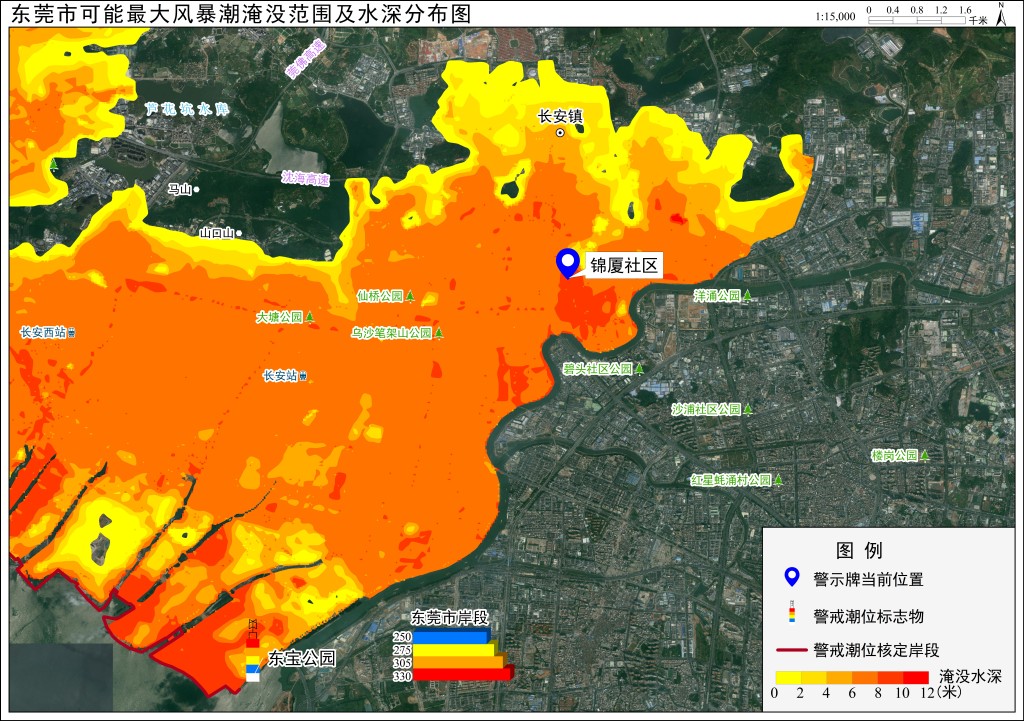Click the 图例 legend title

coord(859,551)
